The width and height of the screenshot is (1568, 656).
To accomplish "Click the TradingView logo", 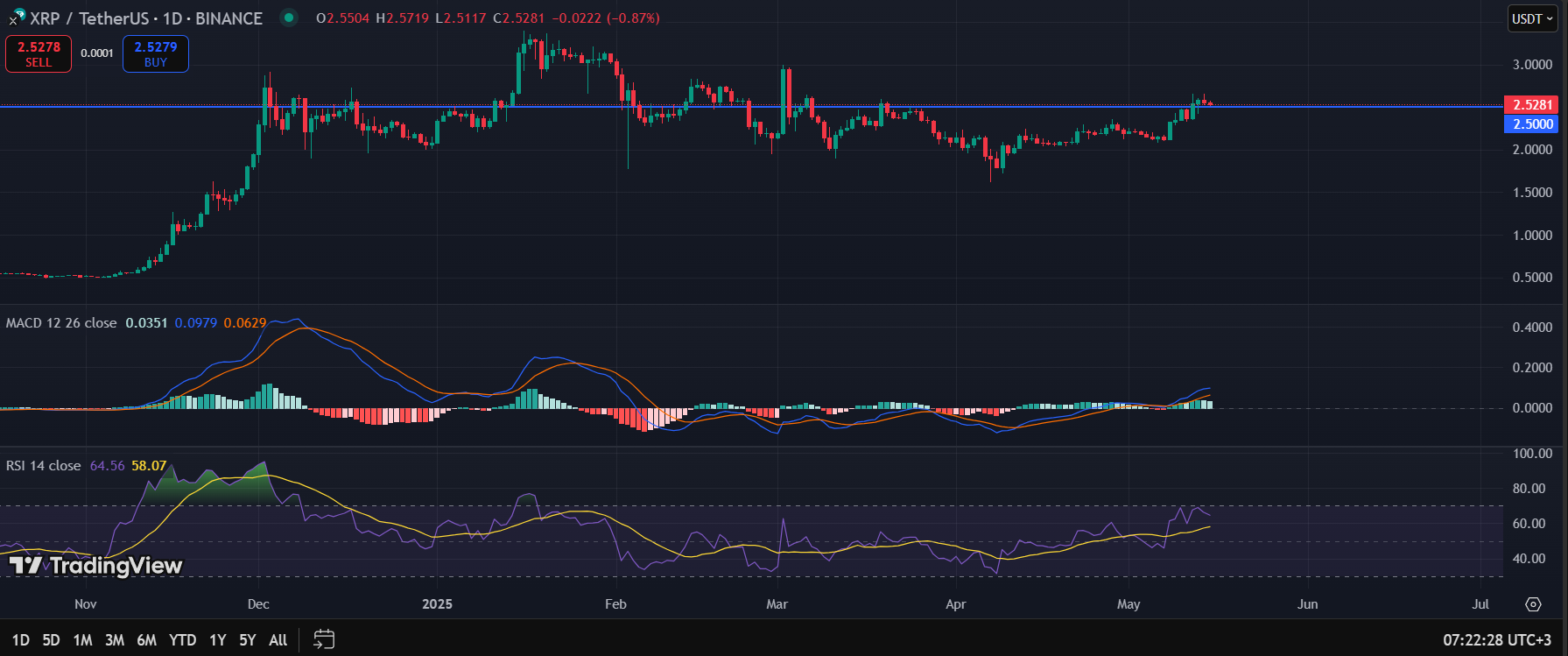I will click(95, 566).
